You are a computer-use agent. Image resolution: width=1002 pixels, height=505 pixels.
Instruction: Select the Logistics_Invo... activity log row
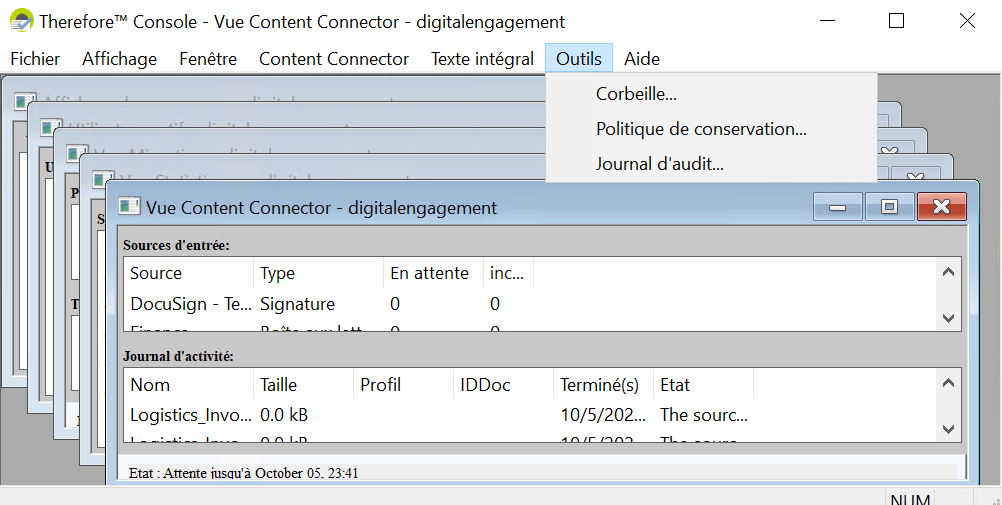[530, 415]
